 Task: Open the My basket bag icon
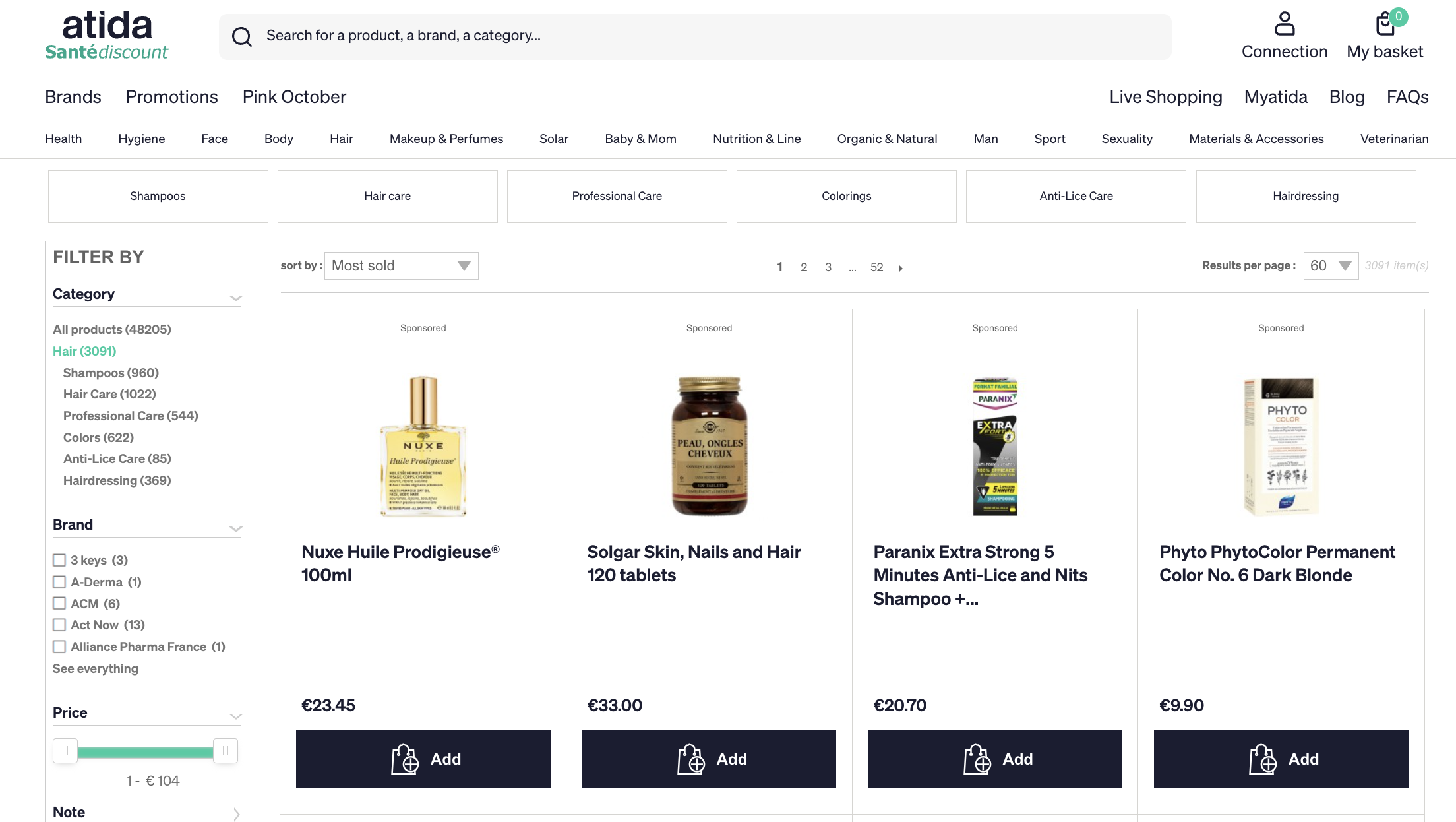click(1385, 24)
